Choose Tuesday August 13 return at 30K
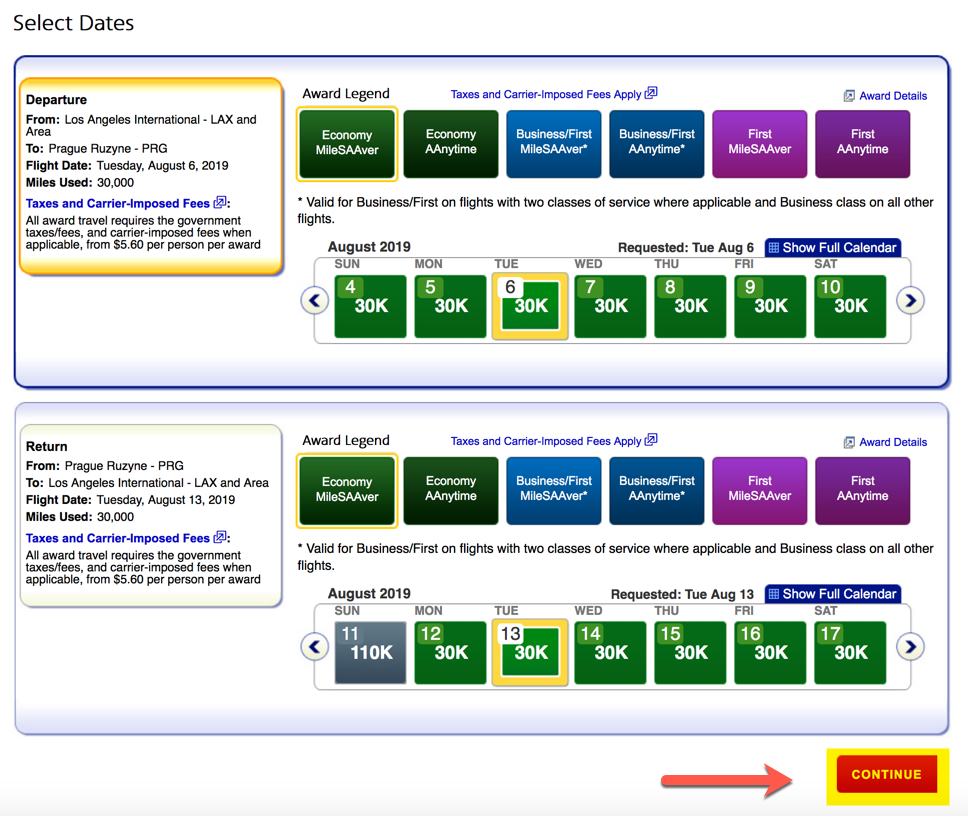968x816 pixels. [x=530, y=653]
